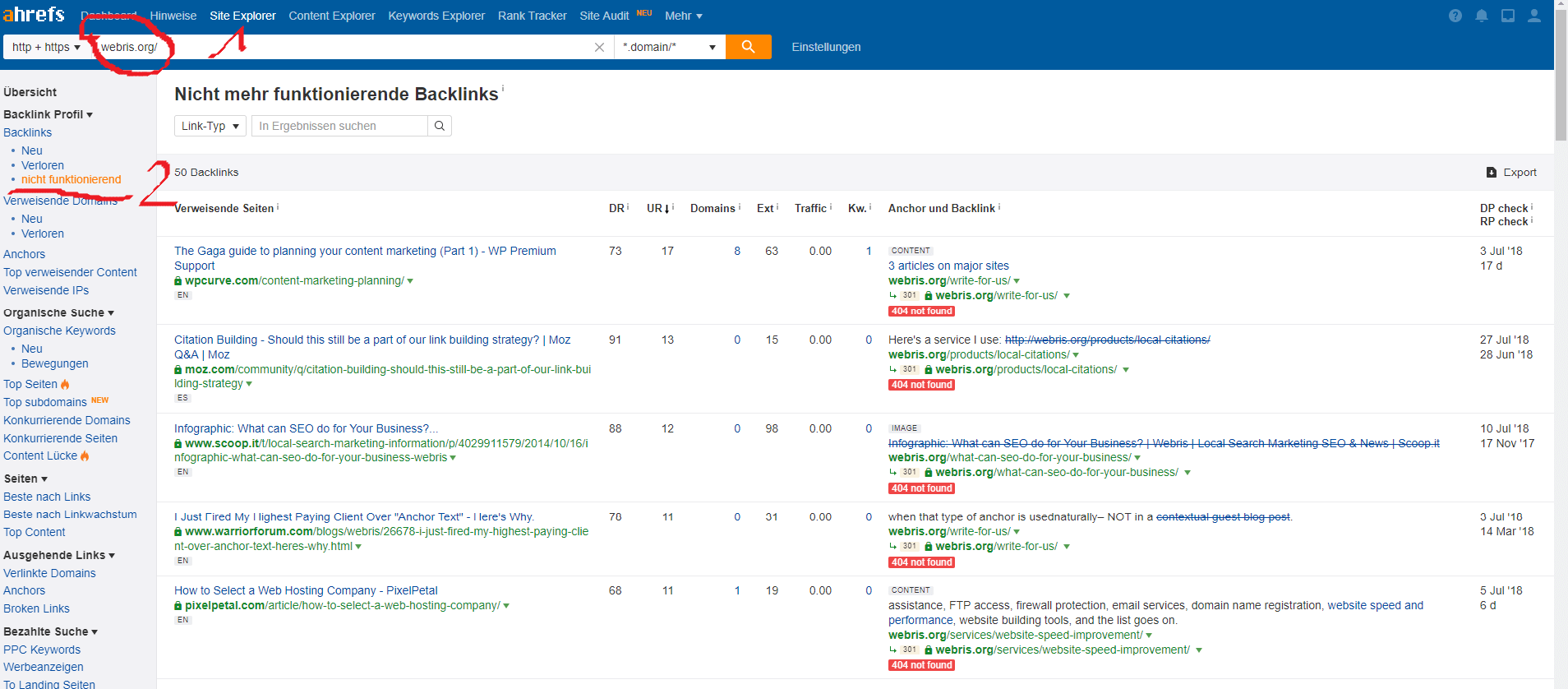The height and width of the screenshot is (689, 1568).
Task: Click the flame icon next to Content Lücke
Action: point(85,455)
